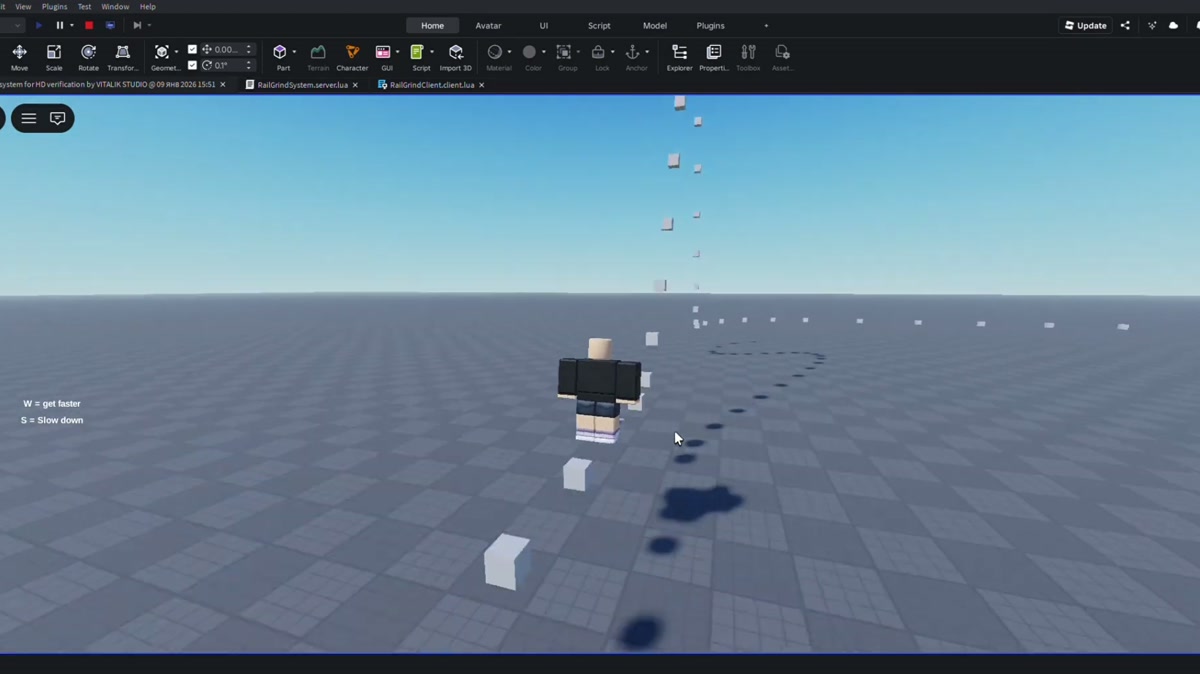Click the cloud icon top right
The height and width of the screenshot is (674, 1200).
[1174, 26]
